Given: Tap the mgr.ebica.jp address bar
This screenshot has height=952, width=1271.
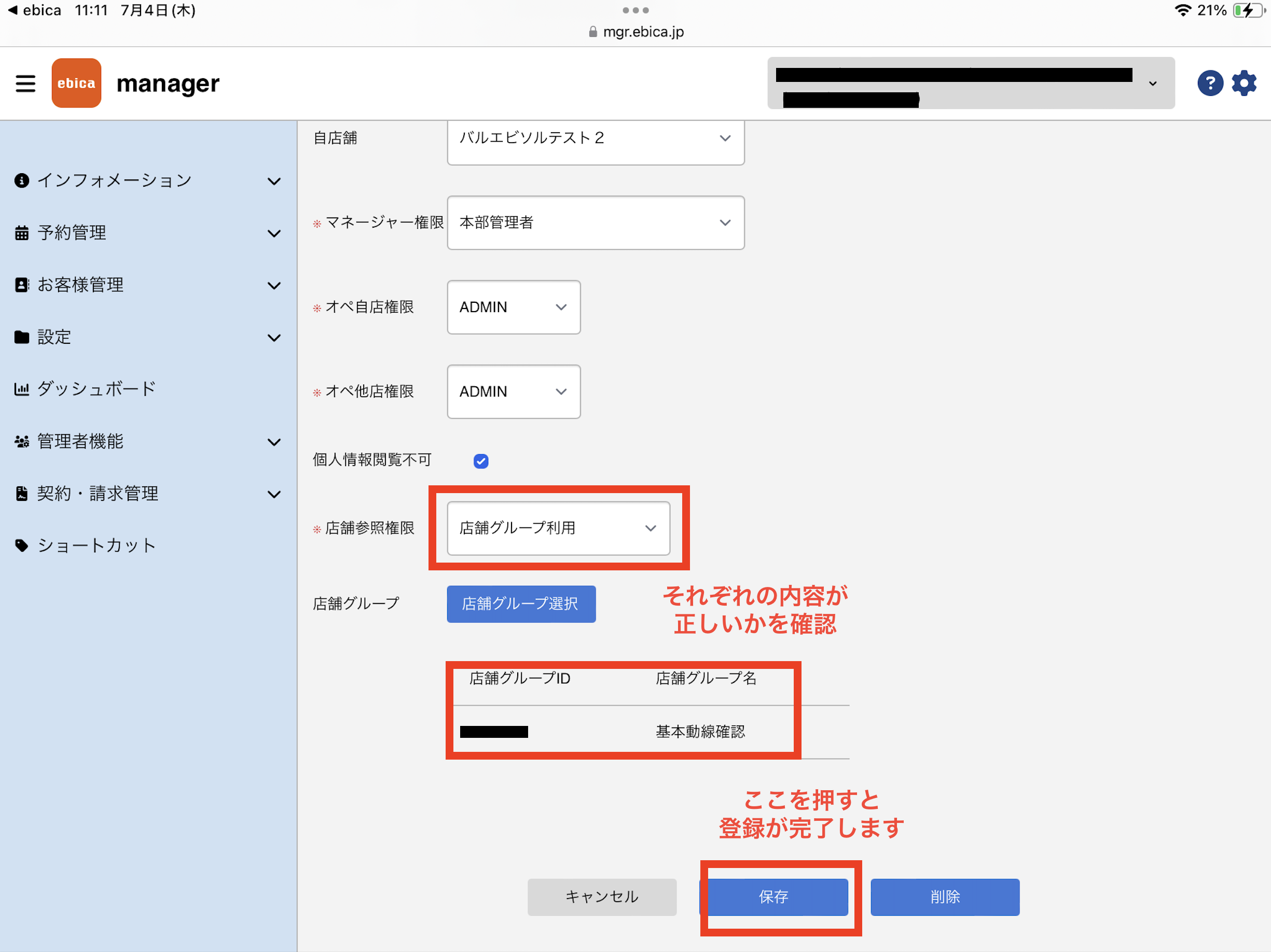Looking at the screenshot, I should click(635, 32).
